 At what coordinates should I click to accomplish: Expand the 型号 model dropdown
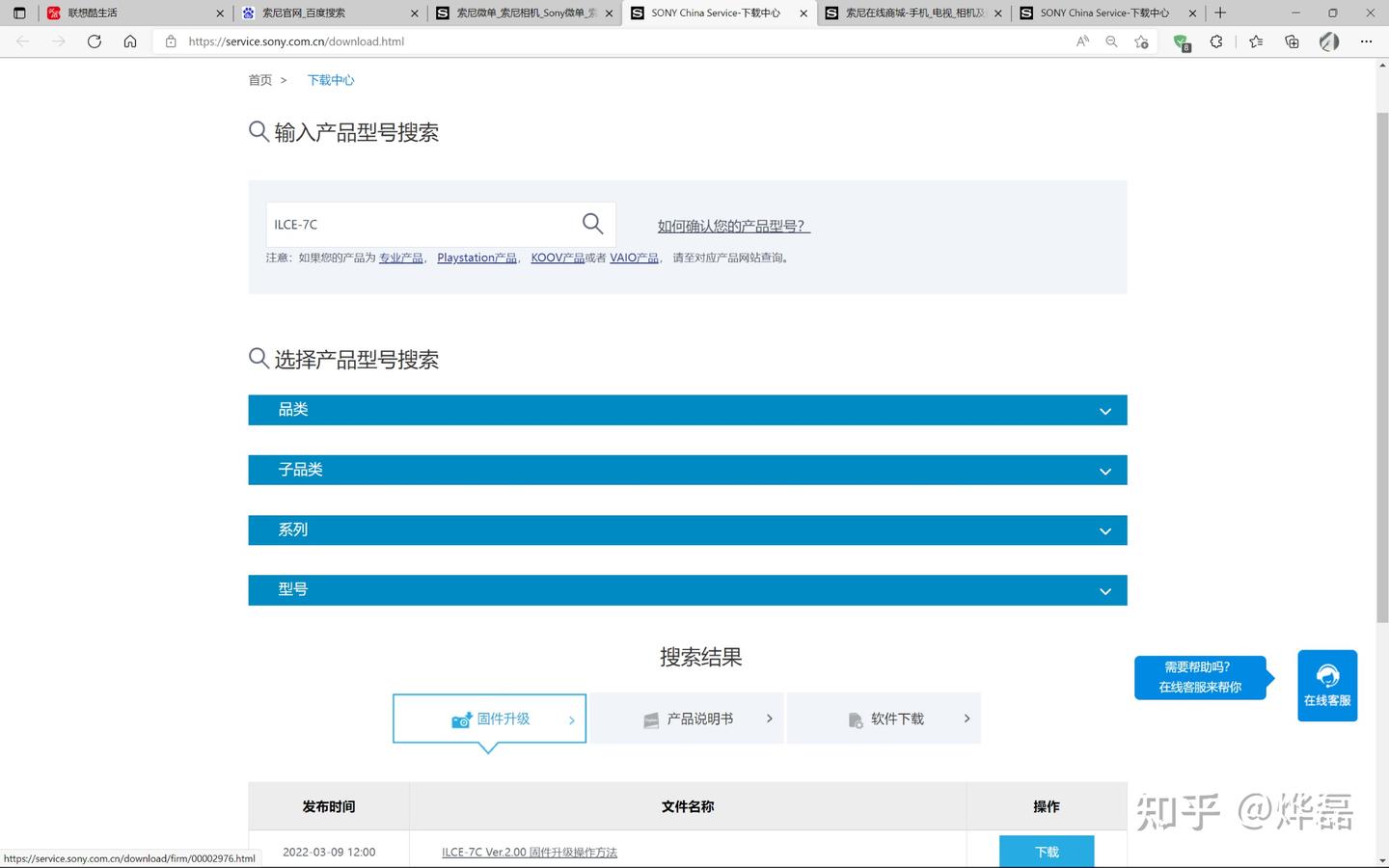[1104, 589]
